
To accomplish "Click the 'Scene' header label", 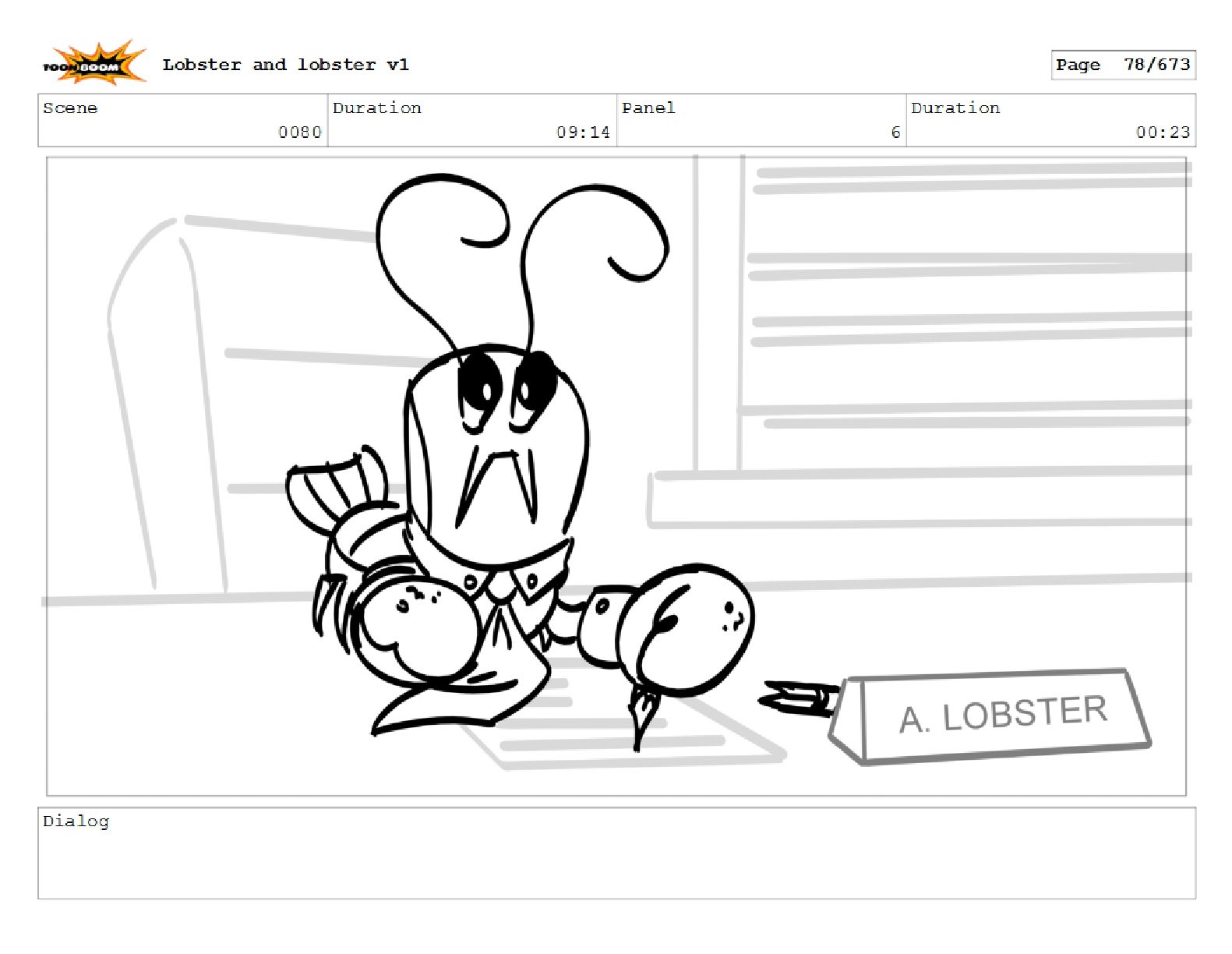I will tap(70, 108).
